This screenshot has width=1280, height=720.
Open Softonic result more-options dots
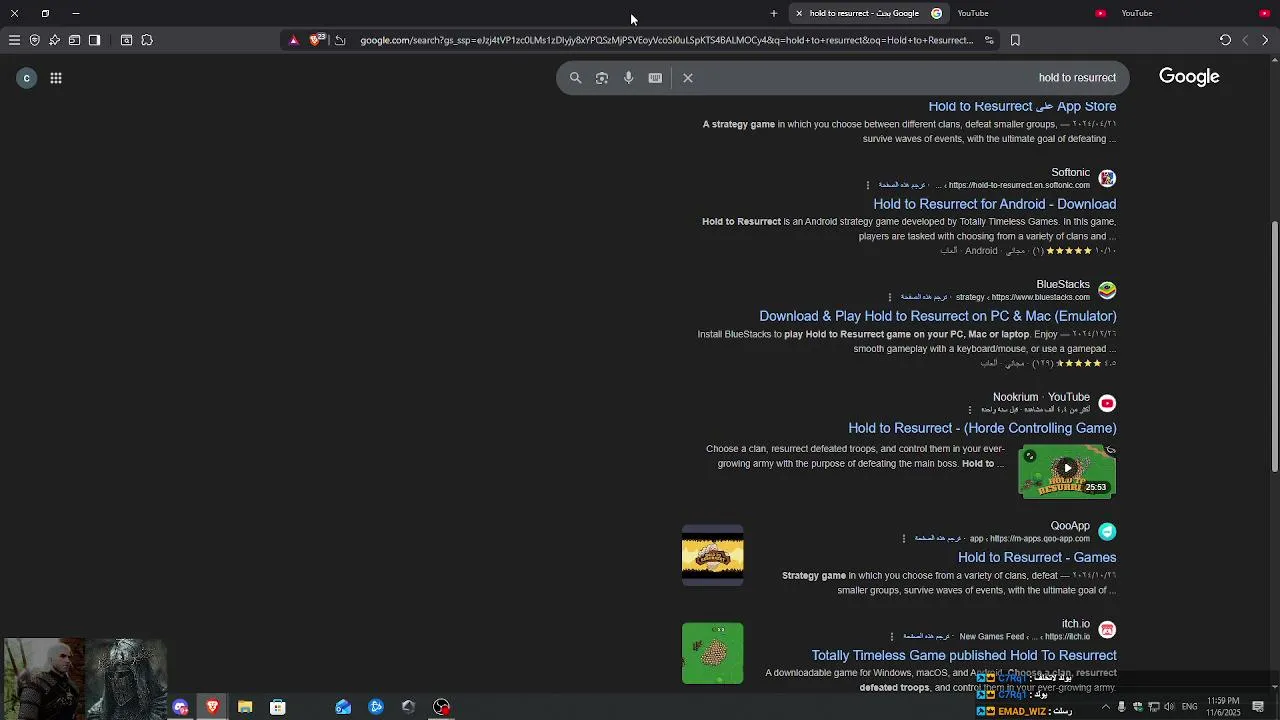pyautogui.click(x=868, y=185)
